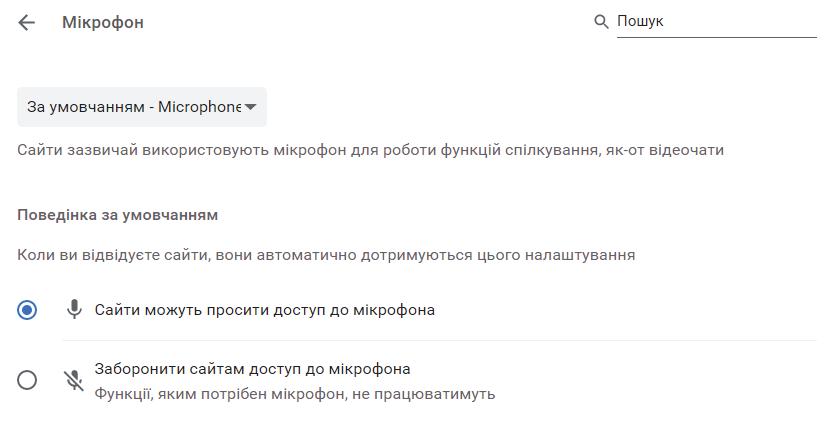The image size is (839, 436).
Task: Click the underline beneath the Пошук field
Action: click(x=716, y=37)
